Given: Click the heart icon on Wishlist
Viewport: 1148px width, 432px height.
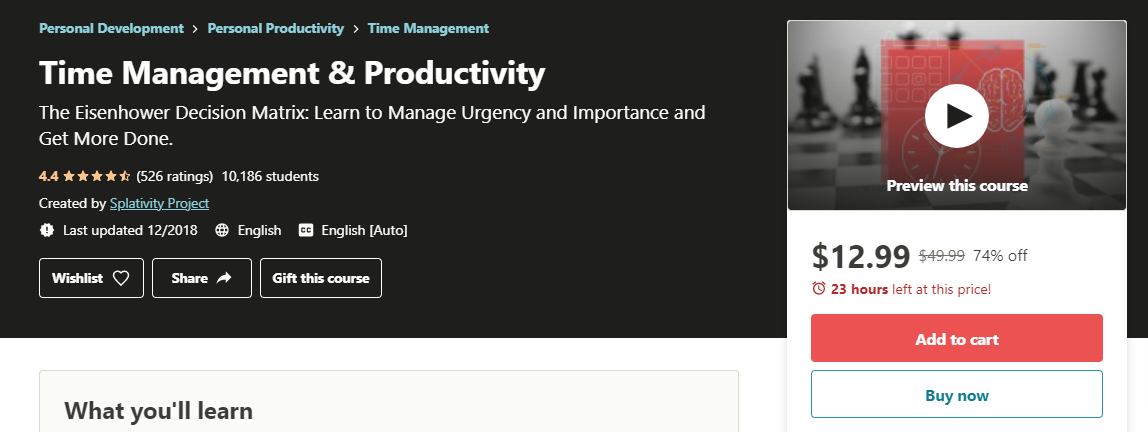Looking at the screenshot, I should [x=121, y=278].
